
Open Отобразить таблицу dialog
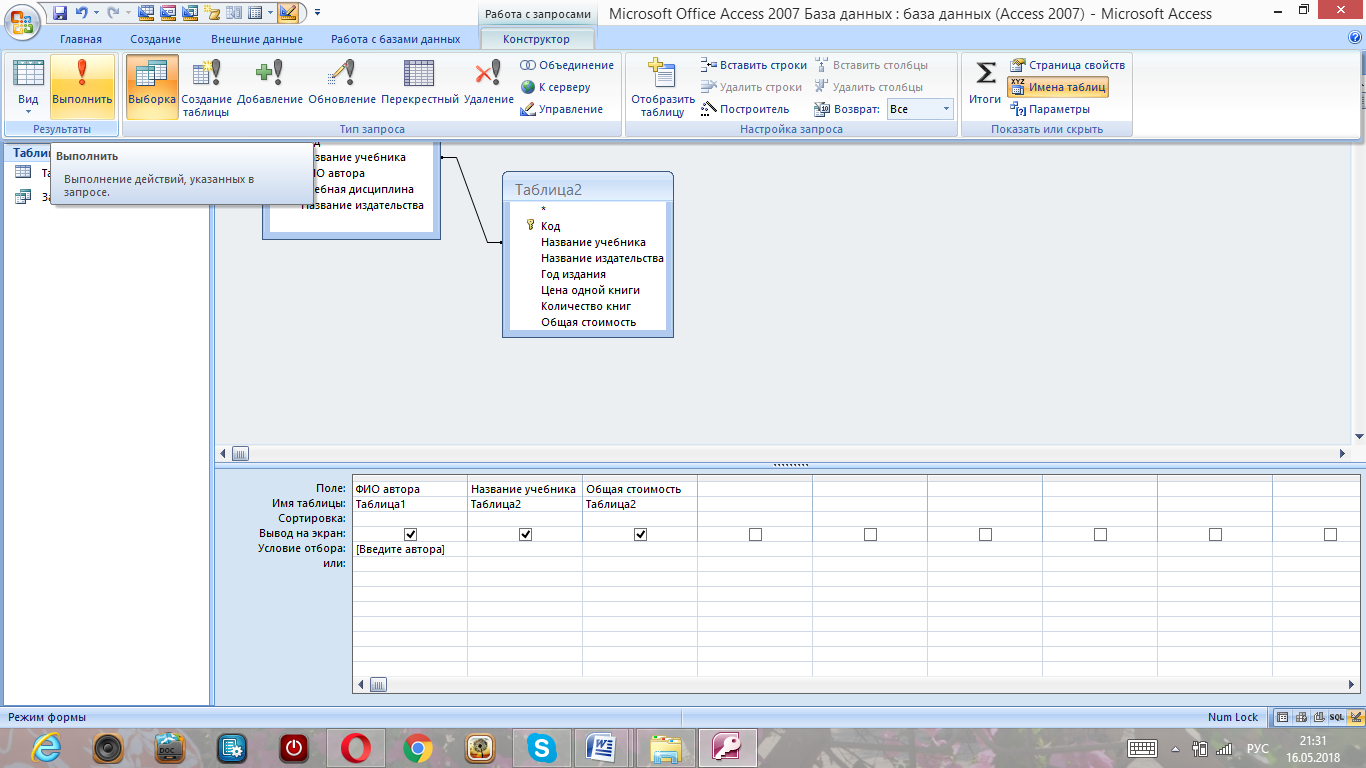tap(662, 86)
